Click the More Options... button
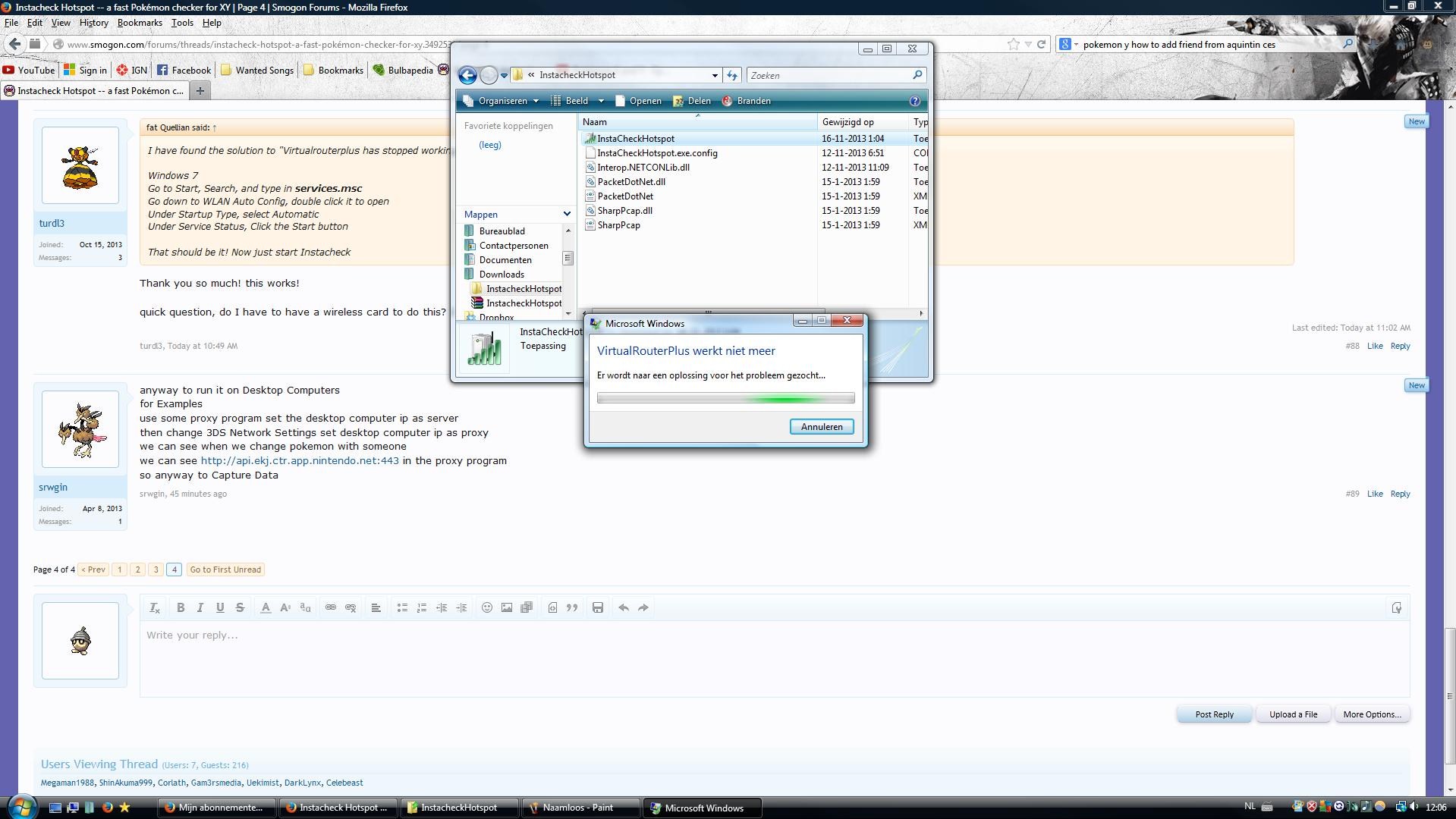 click(1372, 714)
